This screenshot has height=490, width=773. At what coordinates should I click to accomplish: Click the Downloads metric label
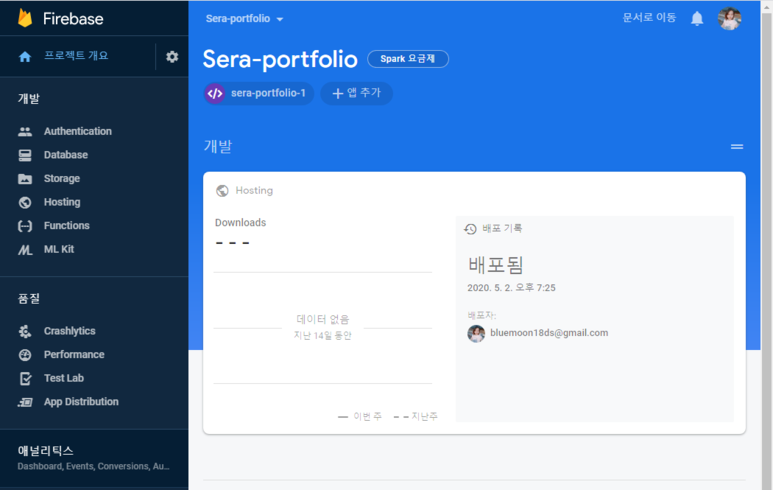coord(240,223)
